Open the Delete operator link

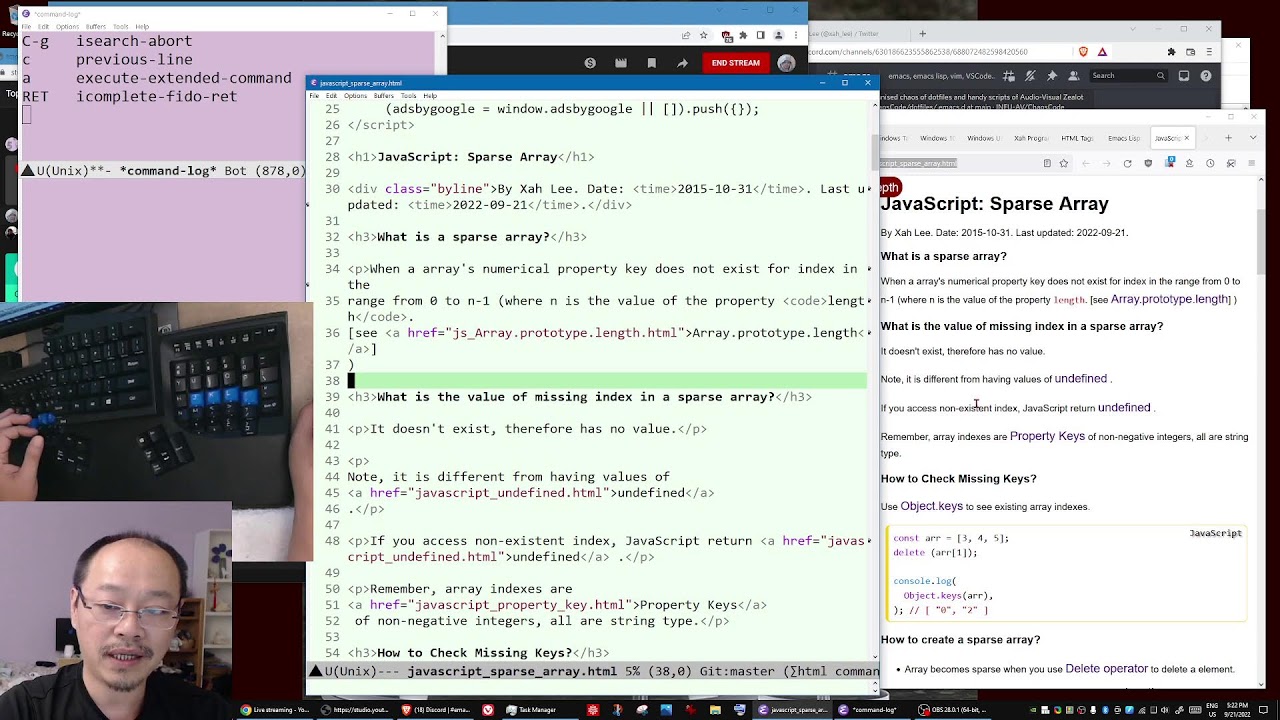(1107, 669)
